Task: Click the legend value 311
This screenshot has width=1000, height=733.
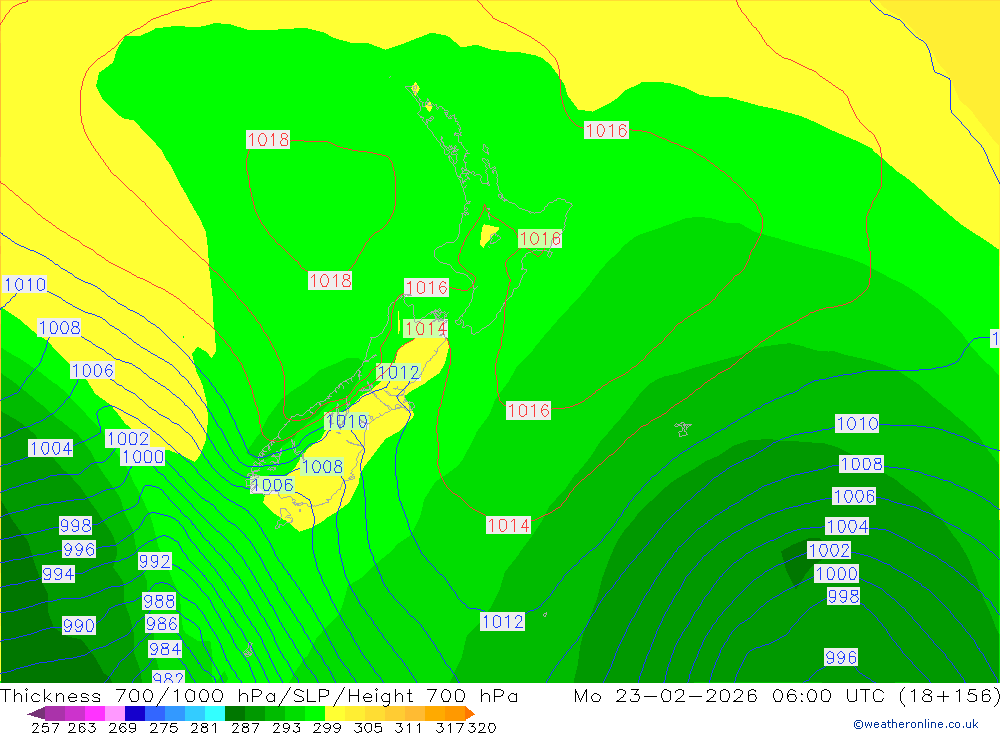Action: [408, 727]
